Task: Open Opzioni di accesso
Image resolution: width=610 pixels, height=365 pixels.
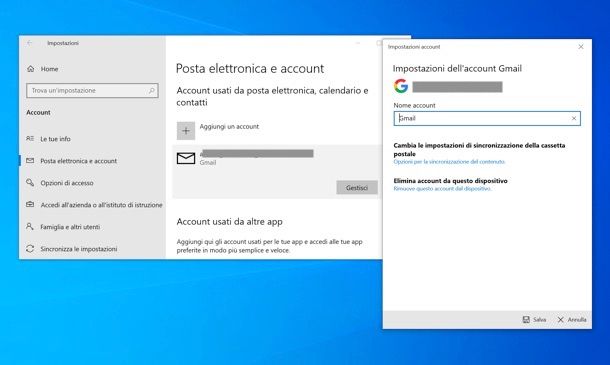Action: point(67,183)
